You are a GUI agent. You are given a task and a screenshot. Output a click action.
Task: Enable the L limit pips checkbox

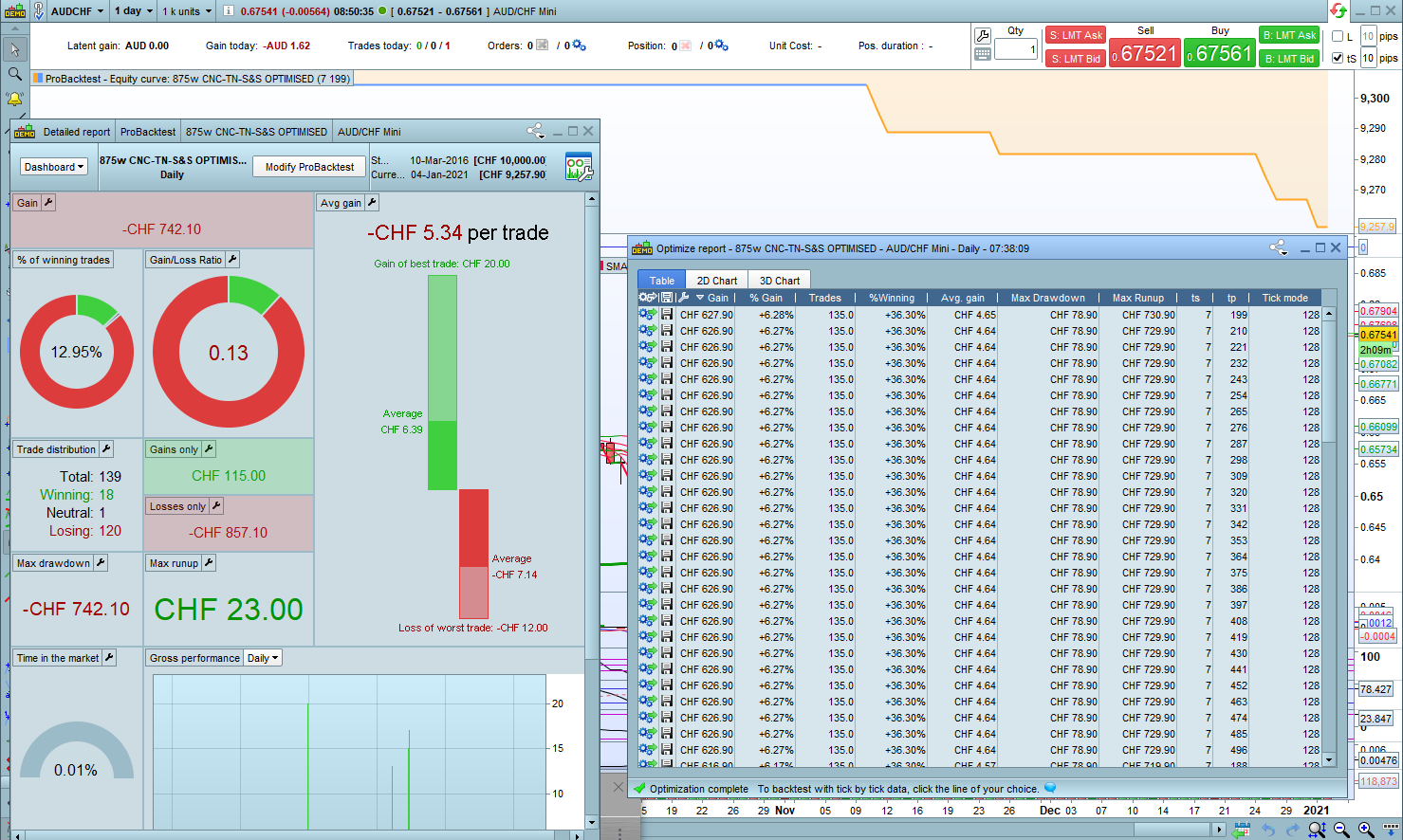point(1338,36)
